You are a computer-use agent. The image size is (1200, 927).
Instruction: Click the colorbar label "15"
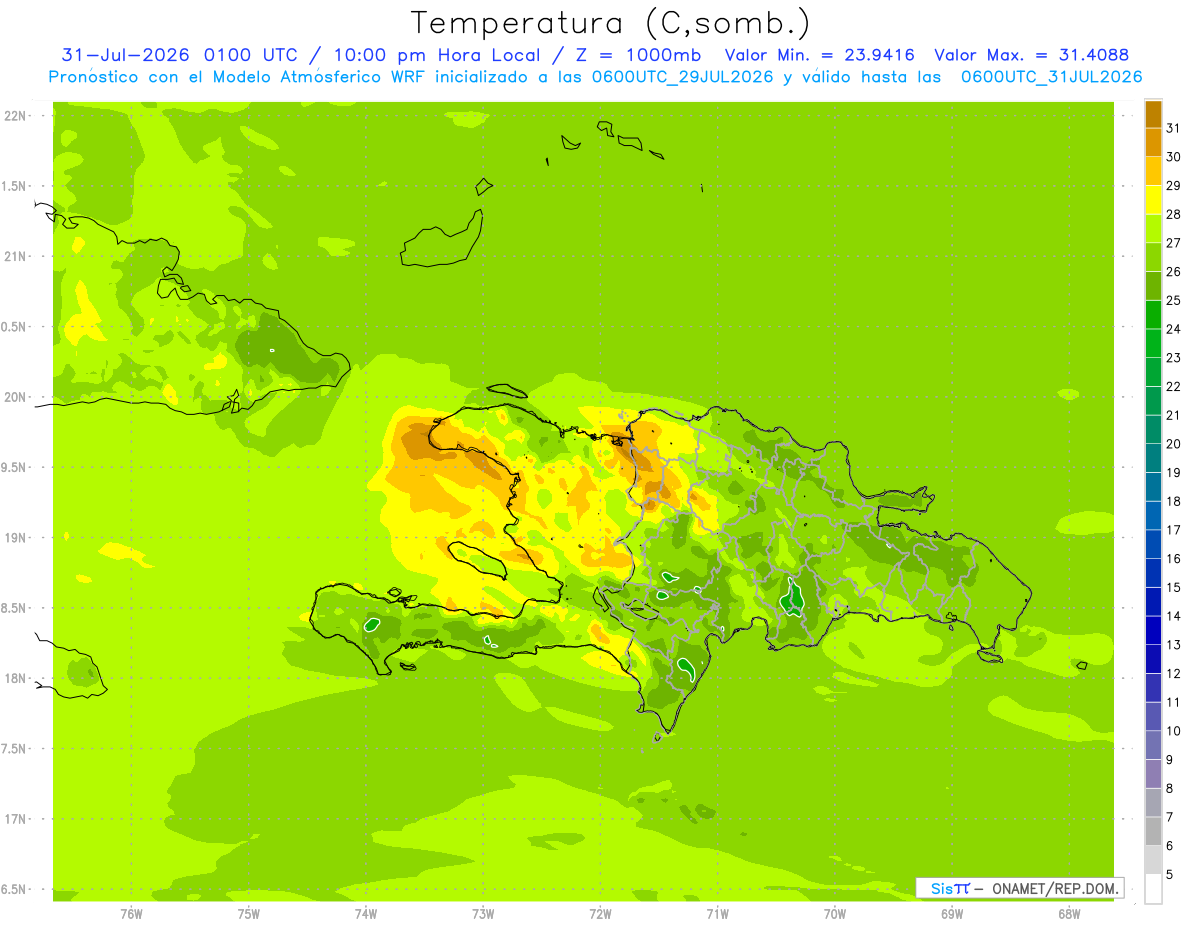(x=1173, y=587)
